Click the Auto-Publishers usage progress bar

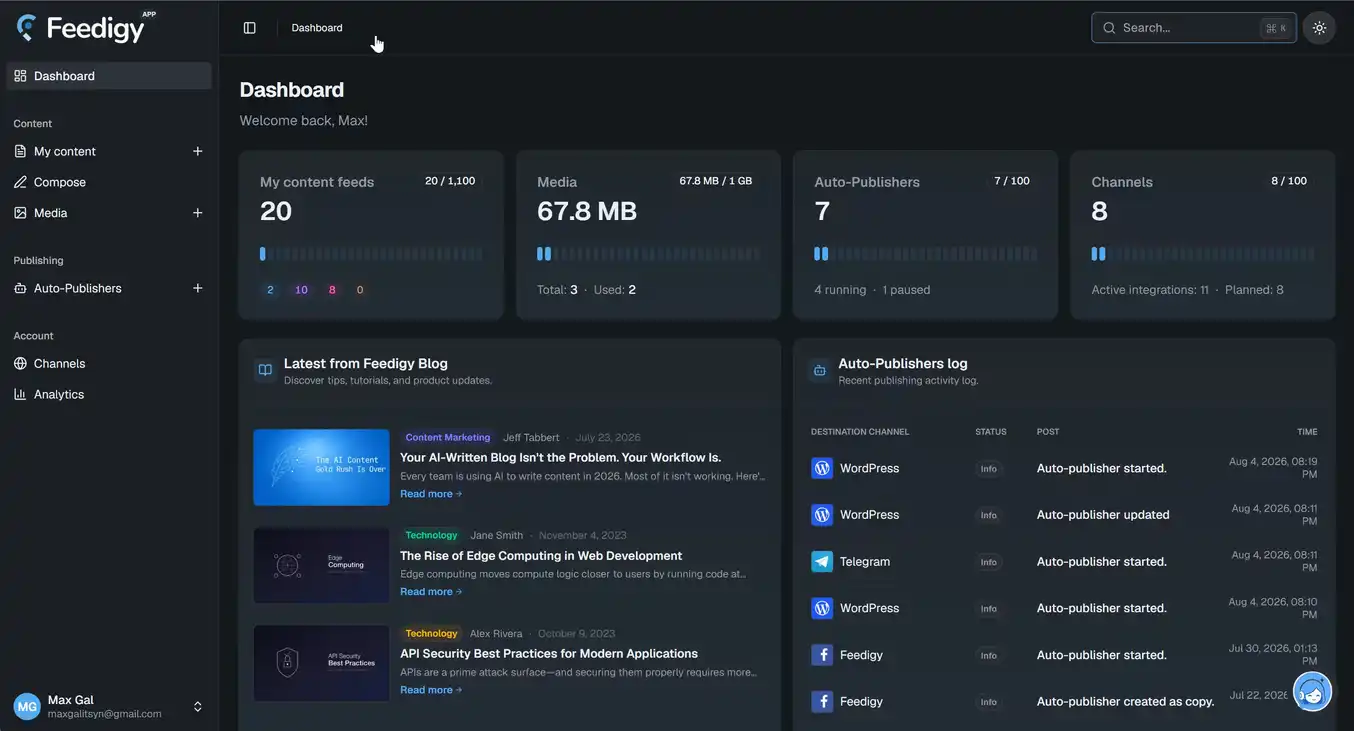(925, 254)
